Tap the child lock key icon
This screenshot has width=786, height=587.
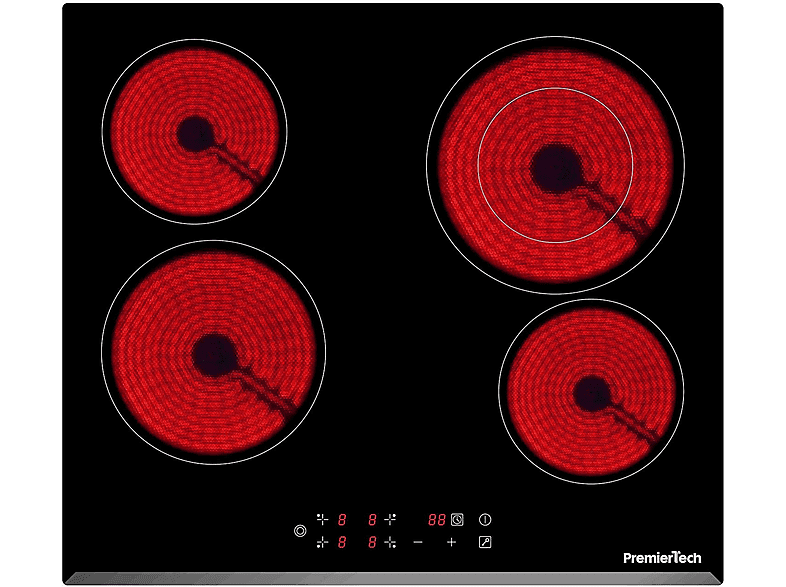(486, 542)
